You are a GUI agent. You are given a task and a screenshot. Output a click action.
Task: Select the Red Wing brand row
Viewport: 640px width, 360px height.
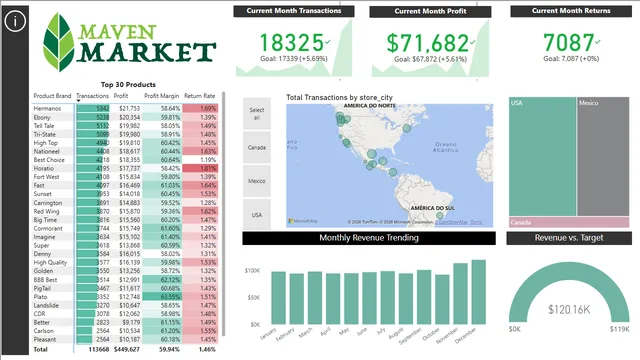(x=125, y=211)
